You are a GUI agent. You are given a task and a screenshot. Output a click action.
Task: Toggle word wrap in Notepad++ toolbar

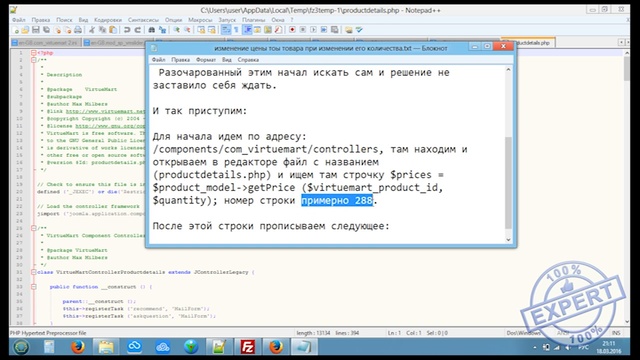pos(226,30)
